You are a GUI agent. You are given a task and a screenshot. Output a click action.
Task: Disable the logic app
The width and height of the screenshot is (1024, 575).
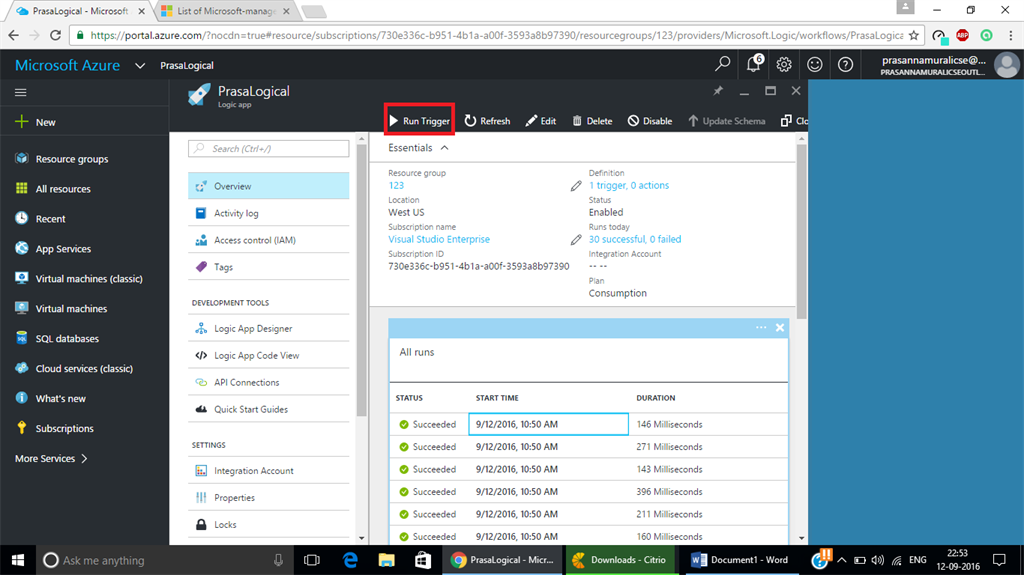650,121
